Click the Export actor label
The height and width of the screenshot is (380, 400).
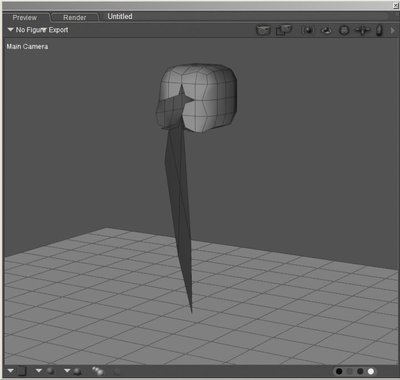58,30
